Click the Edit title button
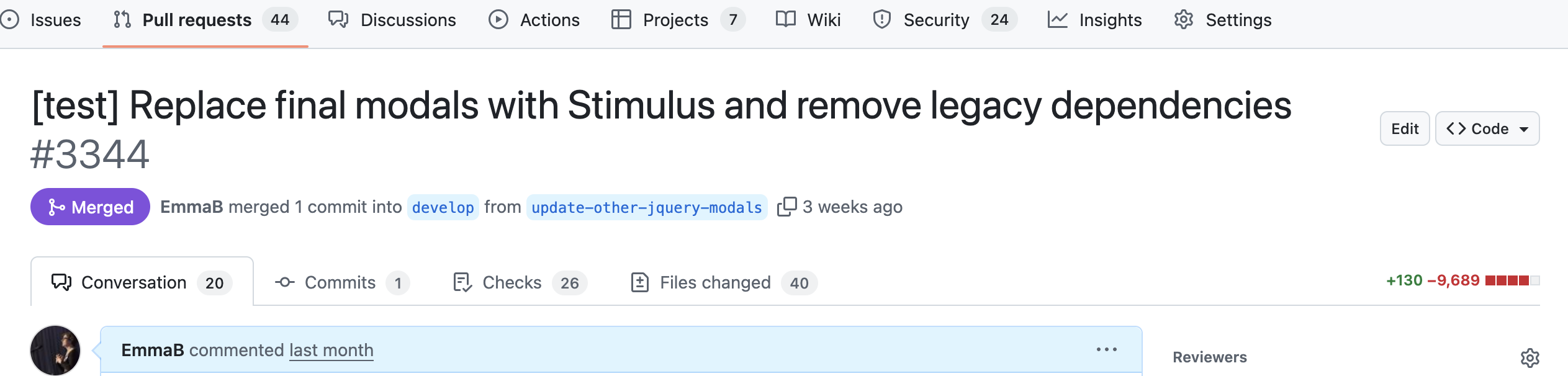The image size is (1568, 376). pyautogui.click(x=1405, y=128)
